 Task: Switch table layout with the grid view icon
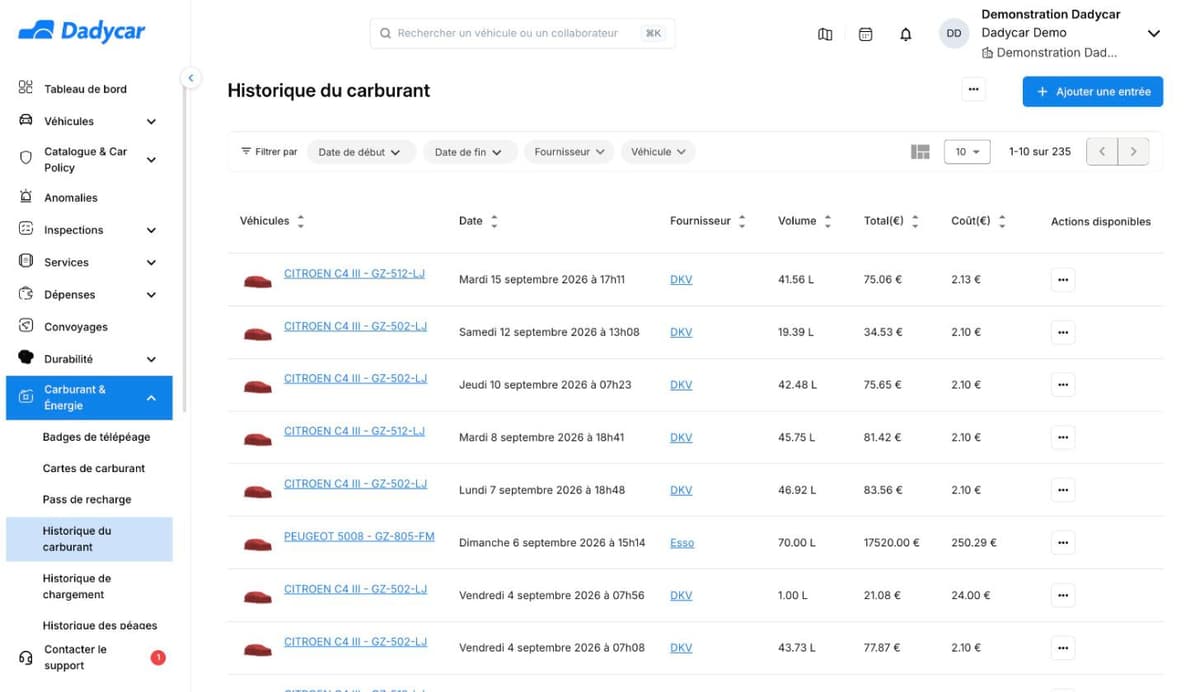pos(921,152)
